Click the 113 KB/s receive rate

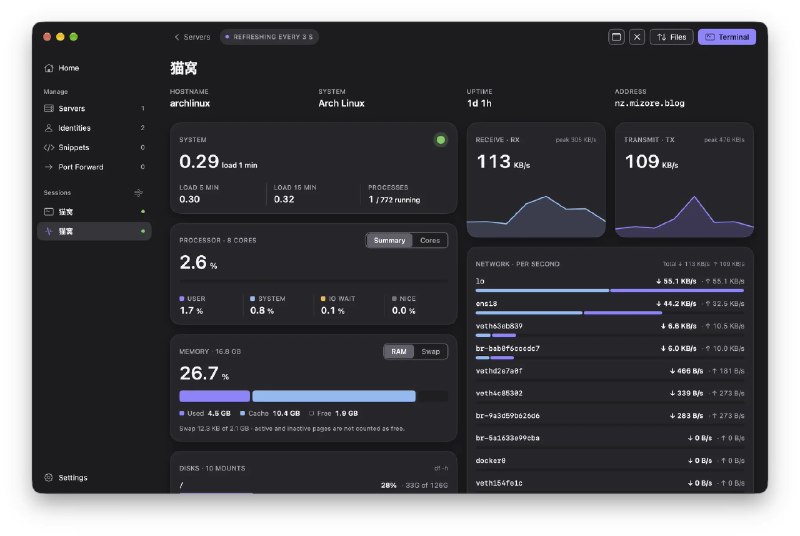503,162
